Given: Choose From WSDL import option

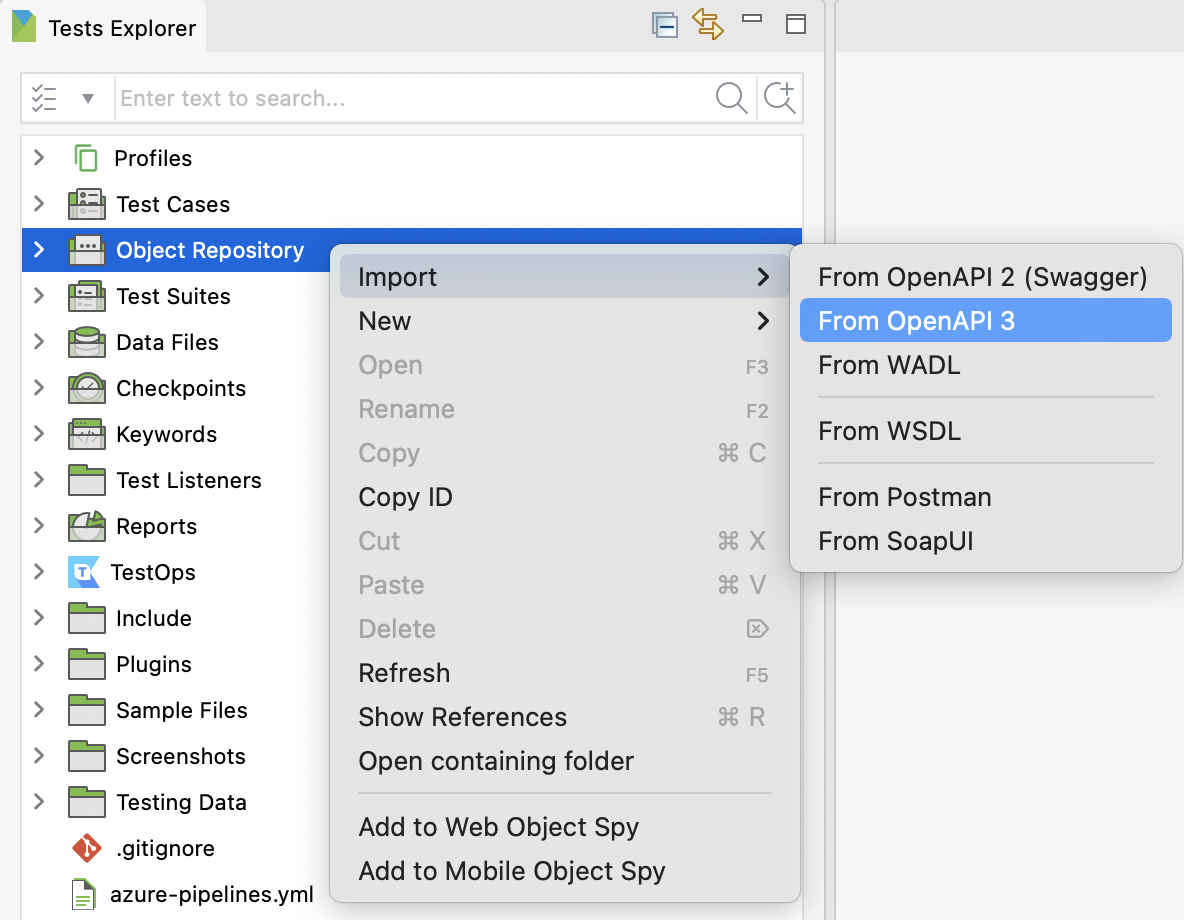Looking at the screenshot, I should point(985,431).
